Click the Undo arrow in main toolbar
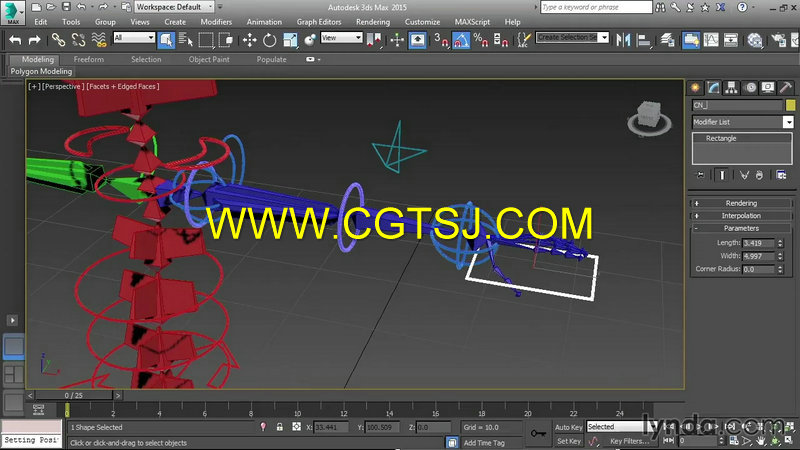Image resolution: width=800 pixels, height=450 pixels. click(15, 40)
